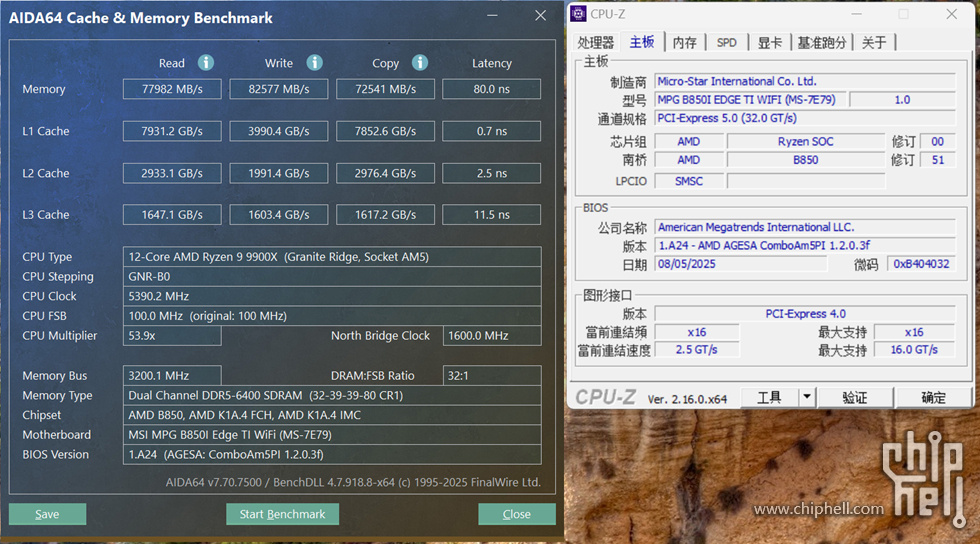Screen dimensions: 980x544
Task: Click the CPU Type field Ryzen 9 9900X
Action: click(x=332, y=256)
